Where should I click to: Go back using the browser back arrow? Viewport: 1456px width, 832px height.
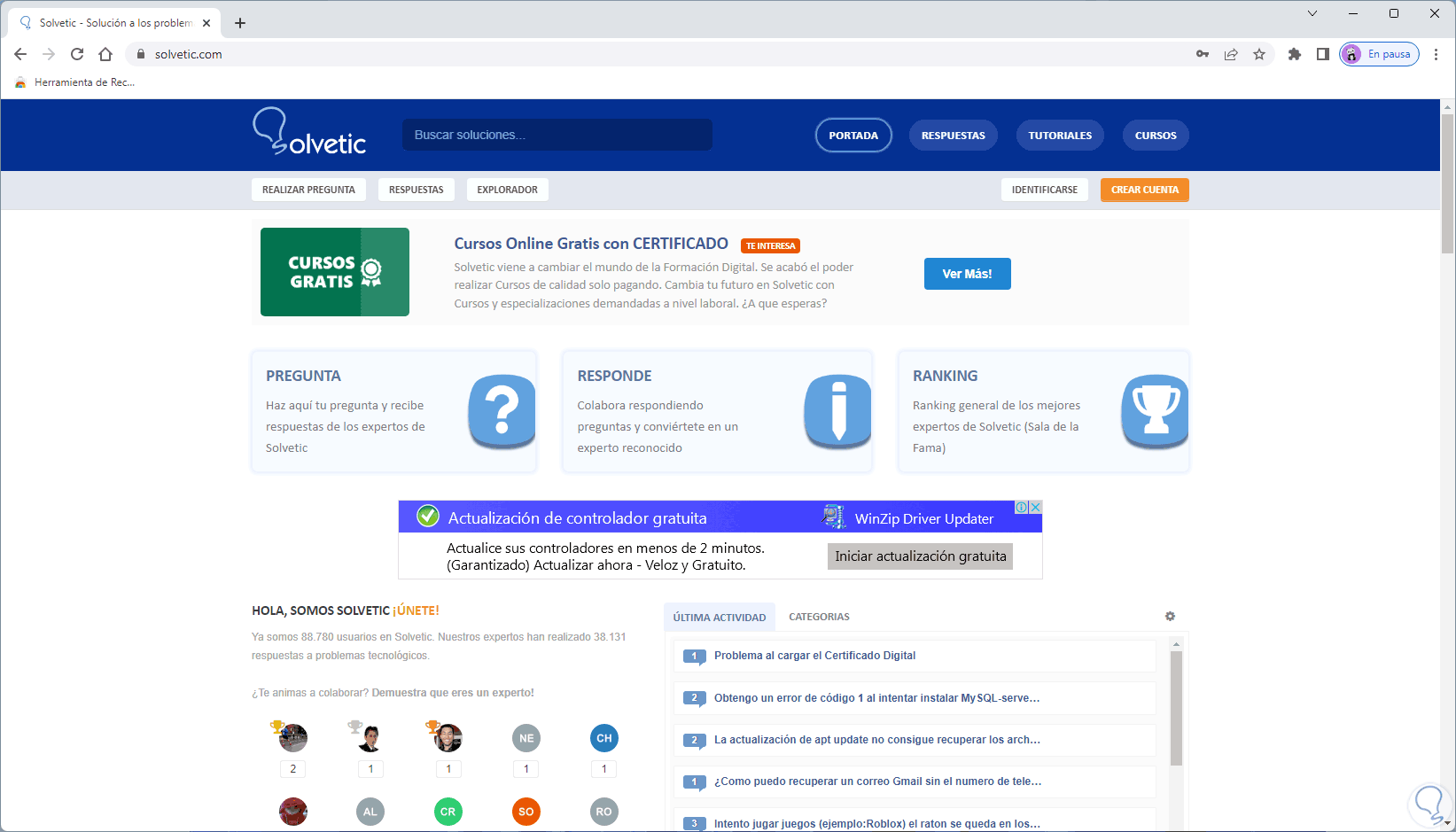tap(20, 54)
